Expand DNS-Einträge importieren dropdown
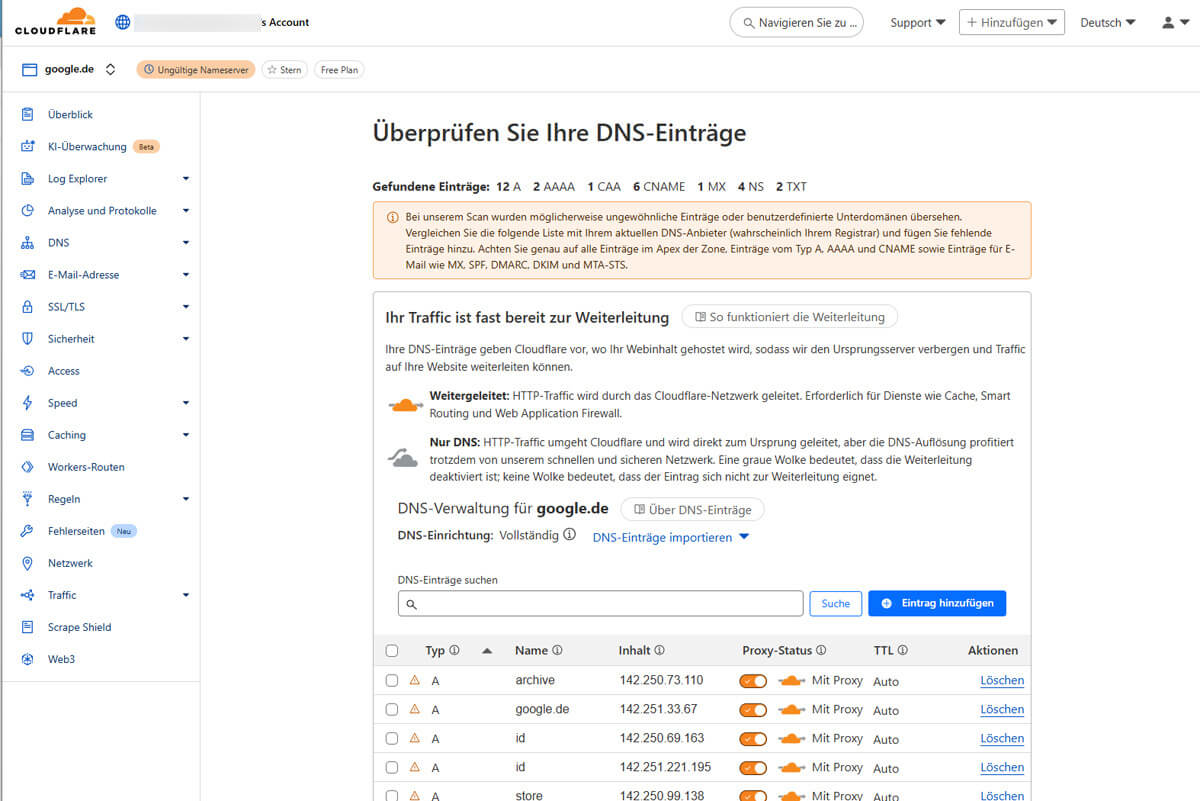1200x801 pixels. point(671,537)
